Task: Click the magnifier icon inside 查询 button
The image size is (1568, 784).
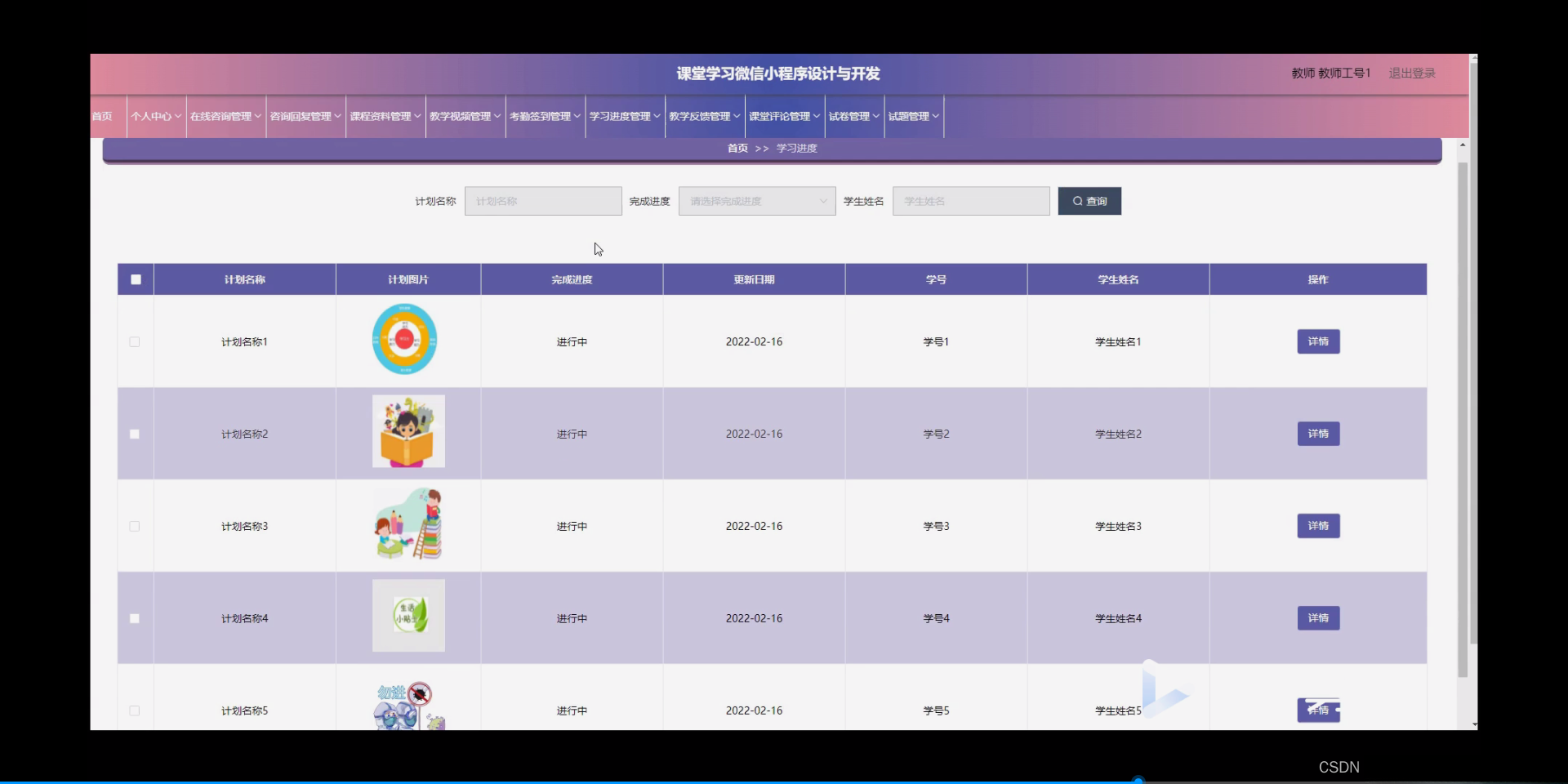Action: [x=1077, y=200]
